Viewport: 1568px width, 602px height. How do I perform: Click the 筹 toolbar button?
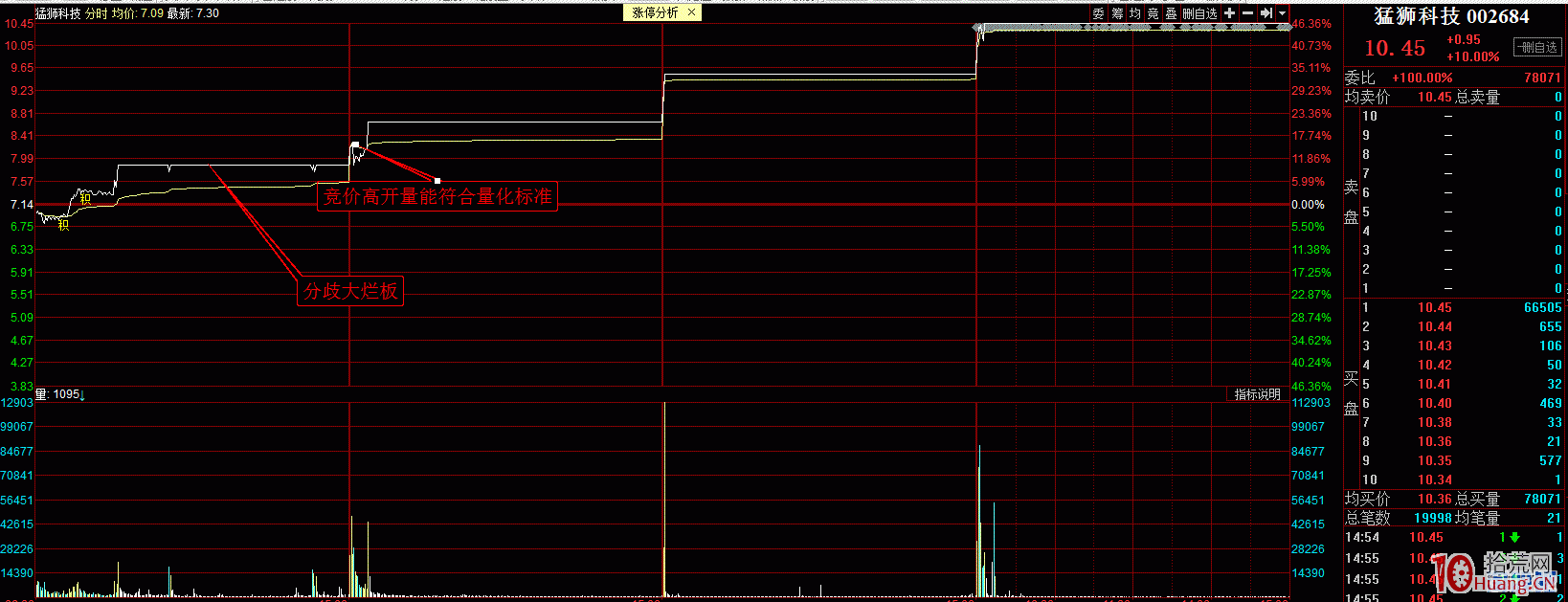[1117, 13]
